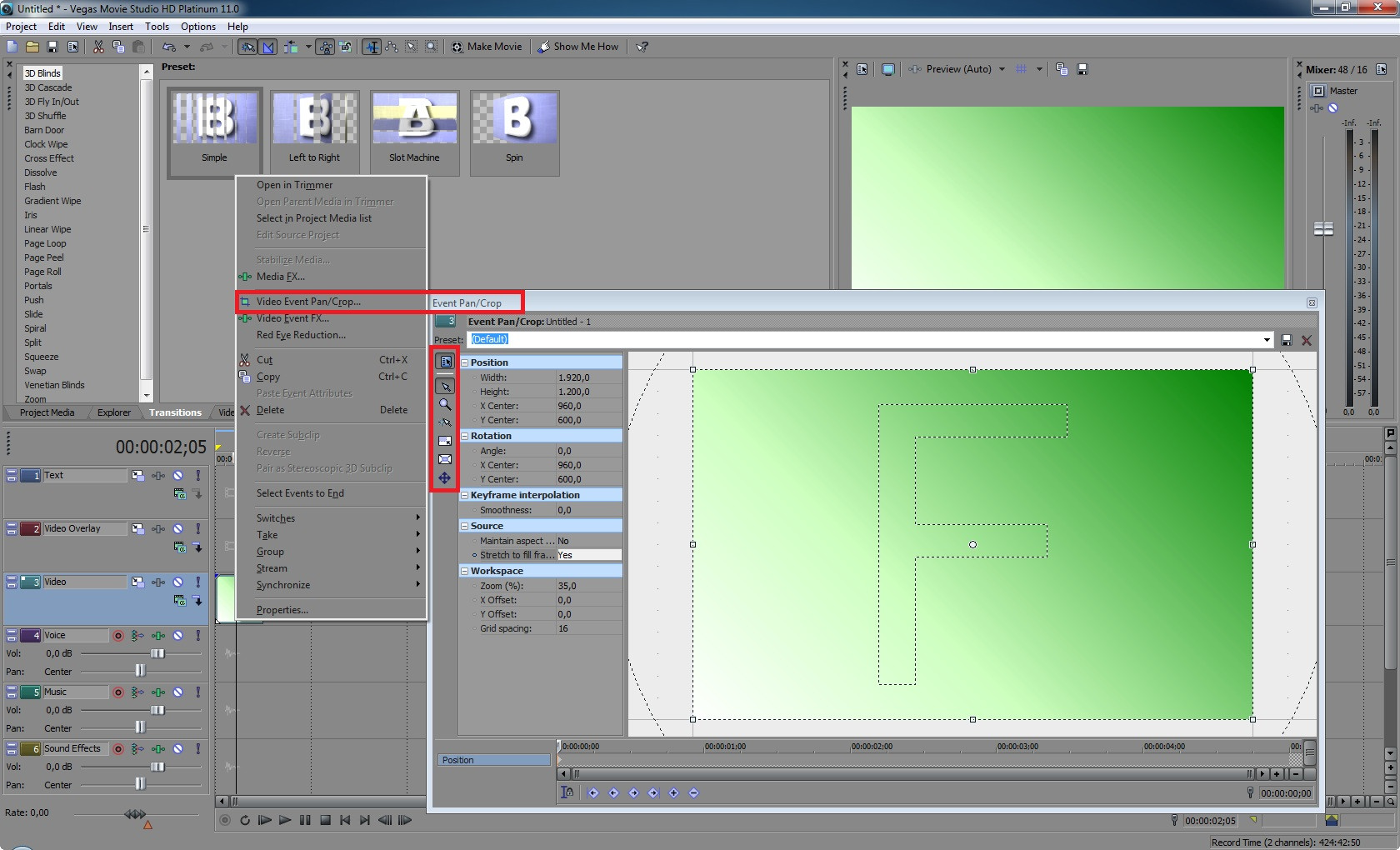The height and width of the screenshot is (850, 1400).
Task: Click the Make Movie button
Action: pos(487,47)
